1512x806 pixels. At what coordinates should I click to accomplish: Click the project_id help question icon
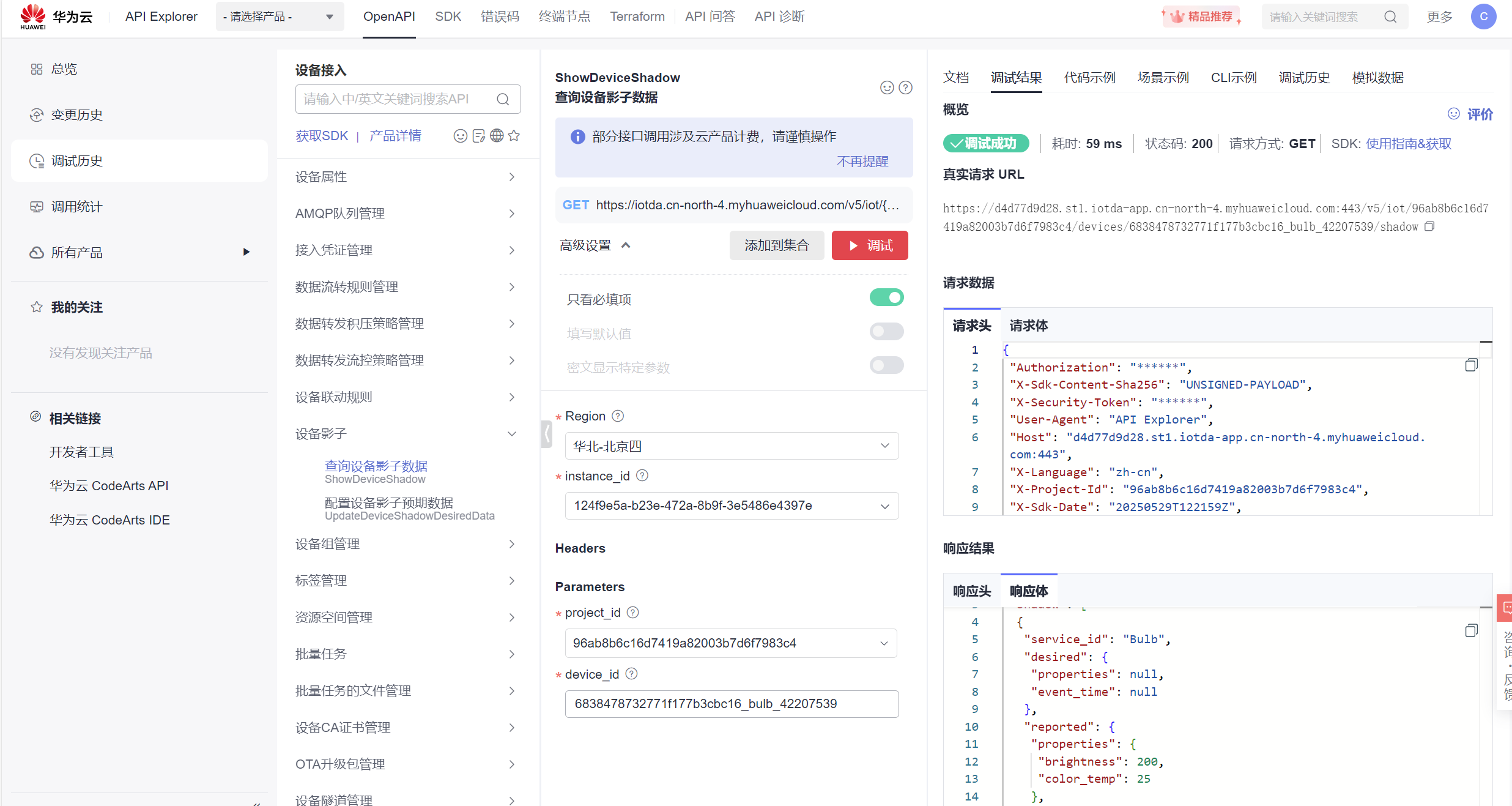(x=633, y=612)
